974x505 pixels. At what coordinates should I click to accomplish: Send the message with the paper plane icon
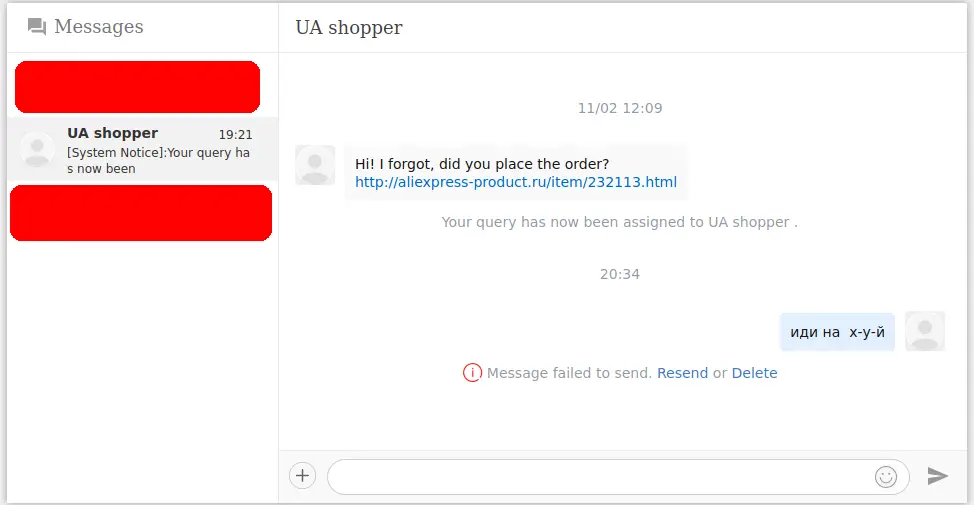click(x=937, y=476)
